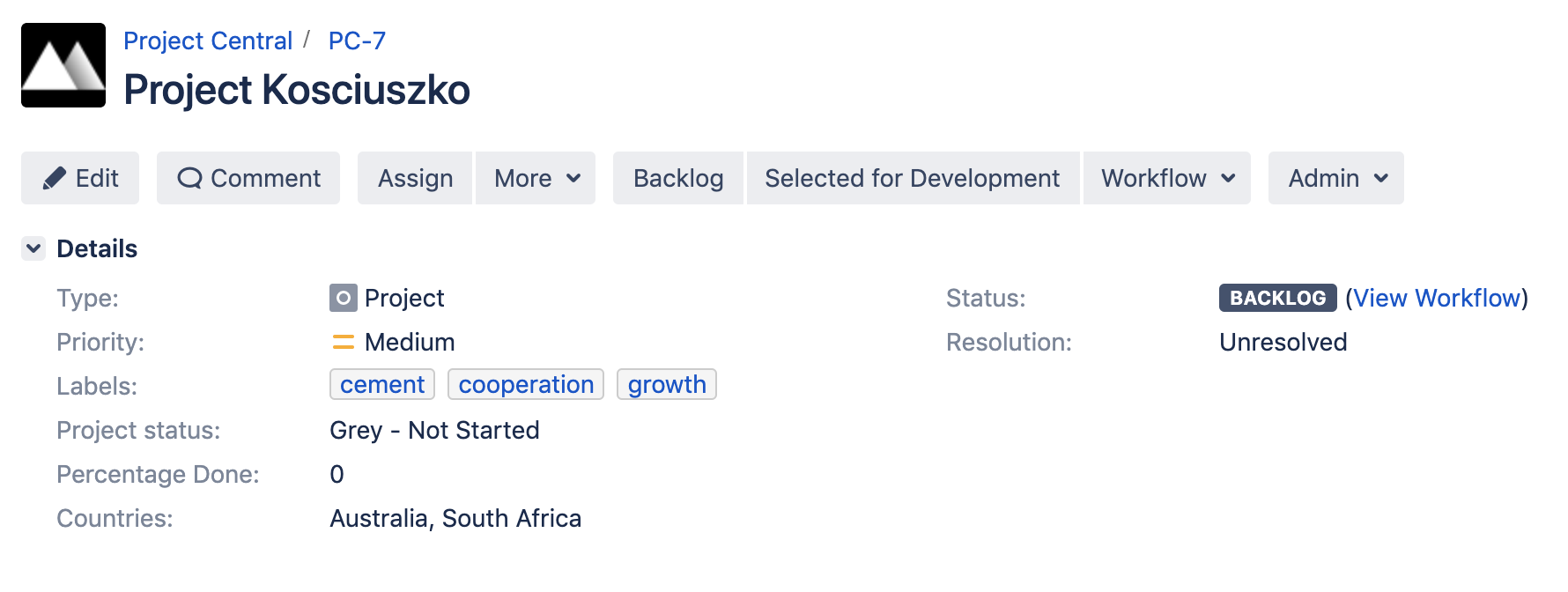1568x592 pixels.
Task: Collapse the Details section
Action: click(33, 248)
